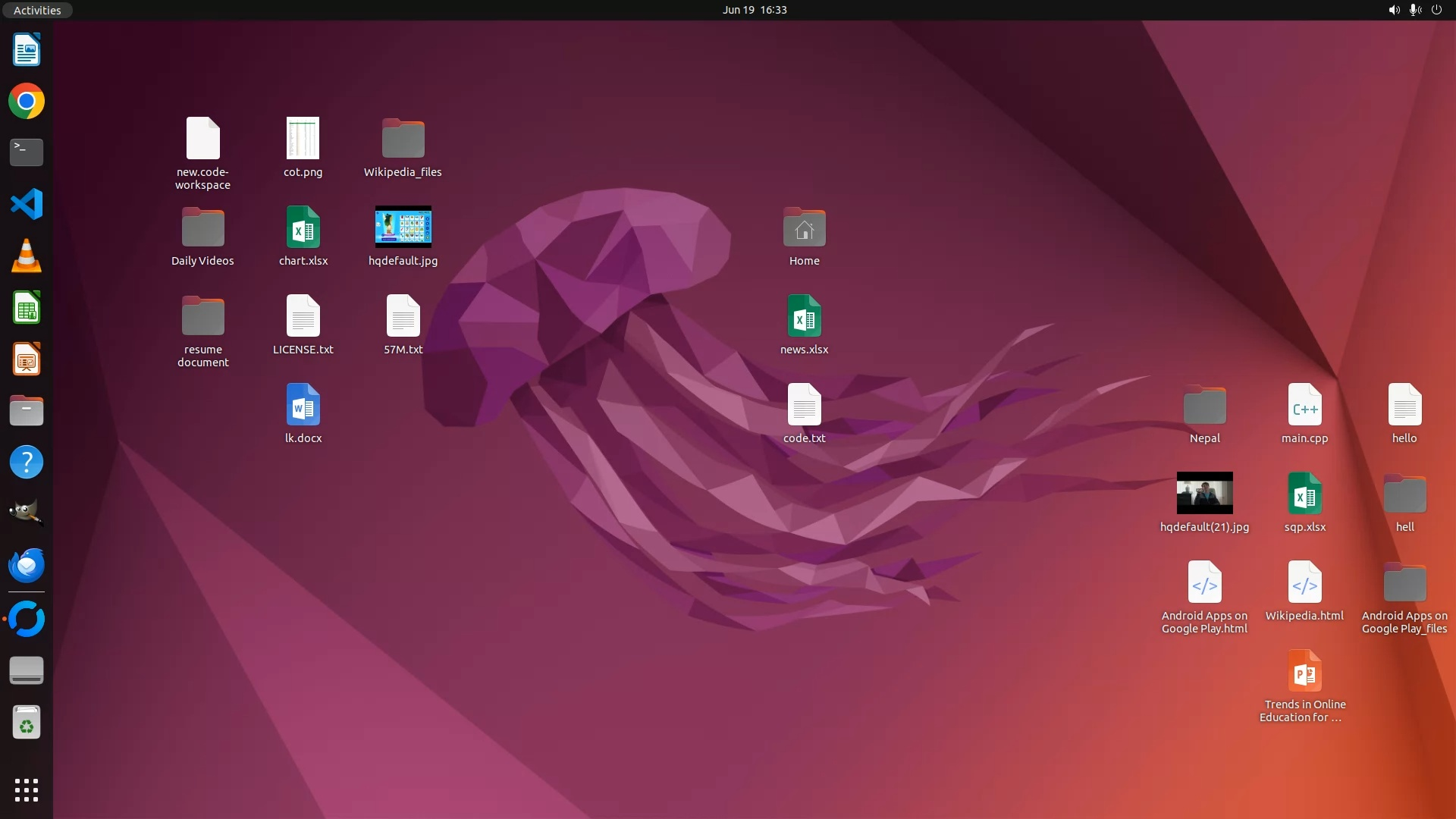The height and width of the screenshot is (819, 1456).
Task: Click the Help question mark icon
Action: pos(27,462)
